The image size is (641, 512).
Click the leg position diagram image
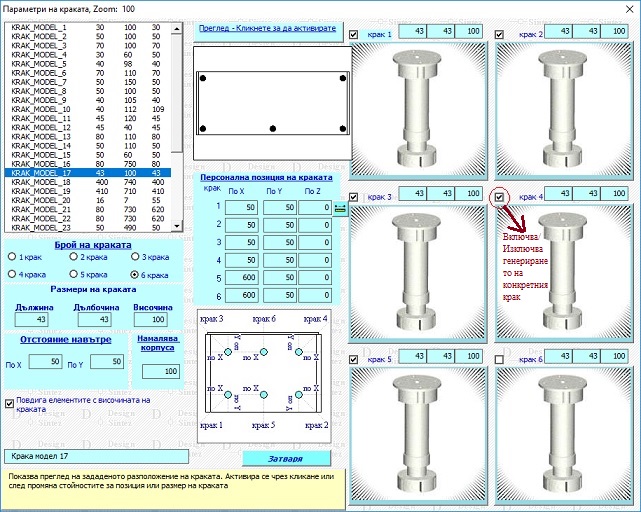264,376
